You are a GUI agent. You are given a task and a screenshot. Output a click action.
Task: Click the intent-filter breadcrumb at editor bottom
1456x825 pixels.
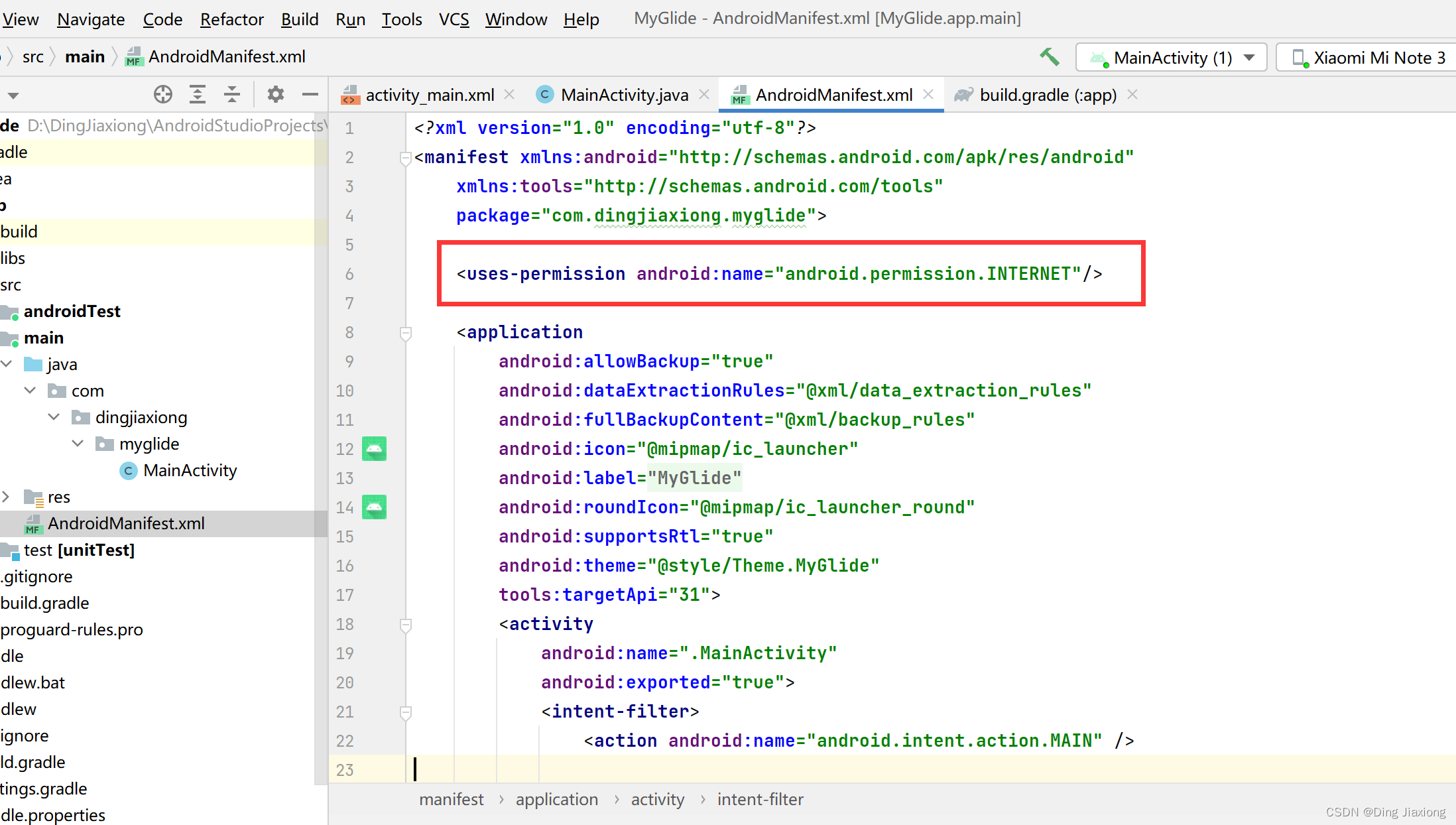point(760,800)
